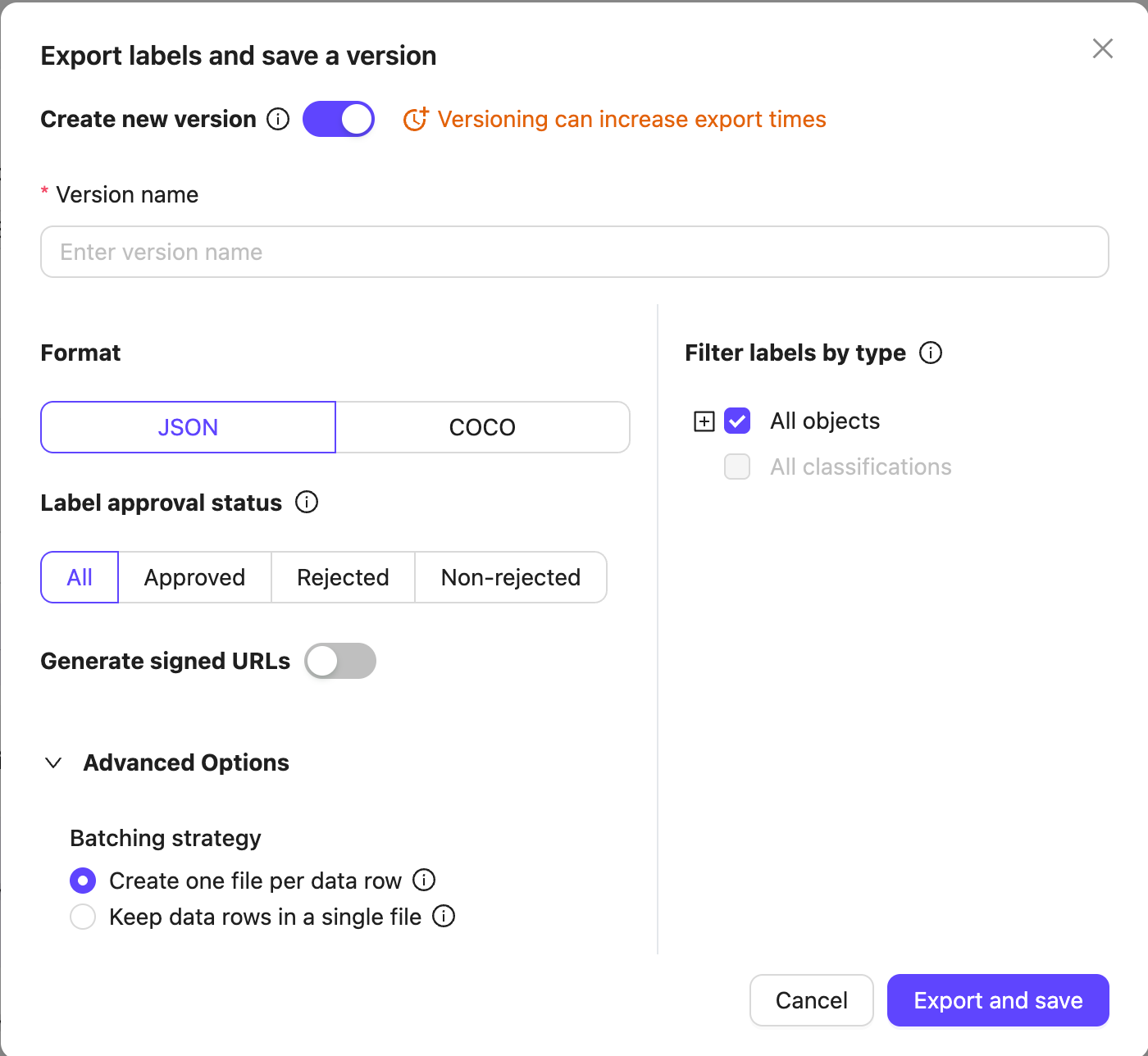Click the orange clock versioning warning icon
1148x1056 pixels.
click(x=416, y=120)
